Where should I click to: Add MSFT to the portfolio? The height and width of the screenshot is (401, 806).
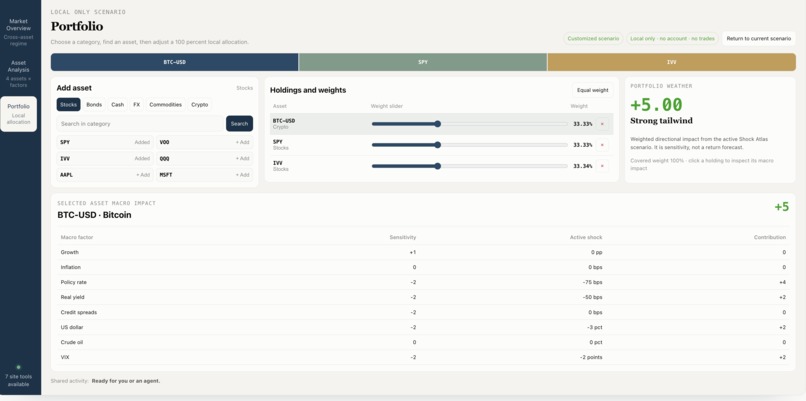pyautogui.click(x=205, y=175)
